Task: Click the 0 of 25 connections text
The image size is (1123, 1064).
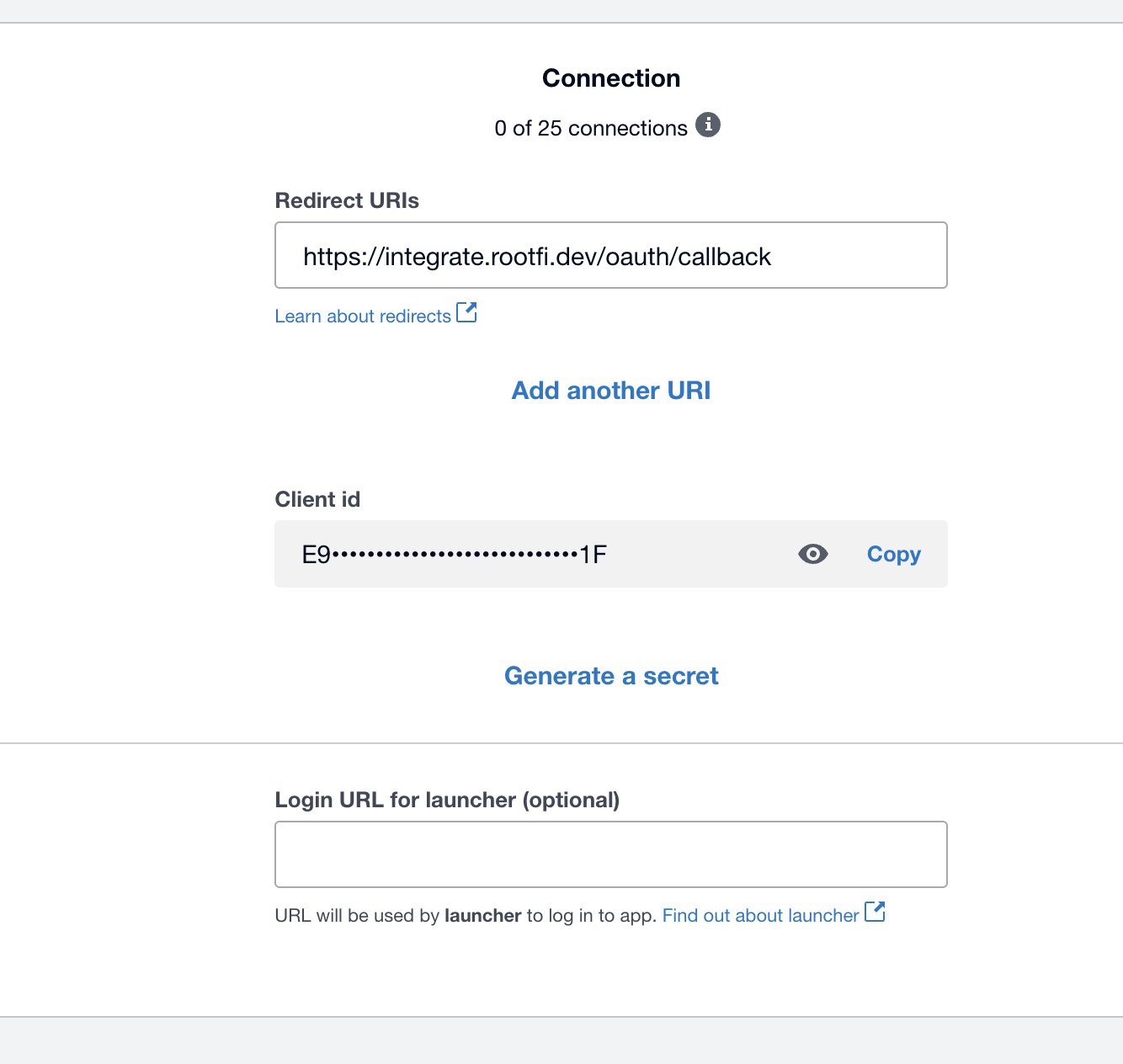Action: coord(591,129)
